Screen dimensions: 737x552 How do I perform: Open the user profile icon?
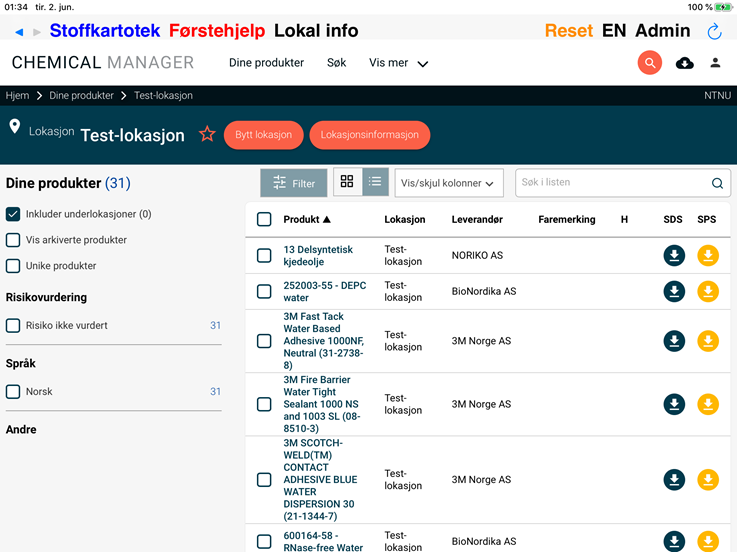tap(715, 63)
